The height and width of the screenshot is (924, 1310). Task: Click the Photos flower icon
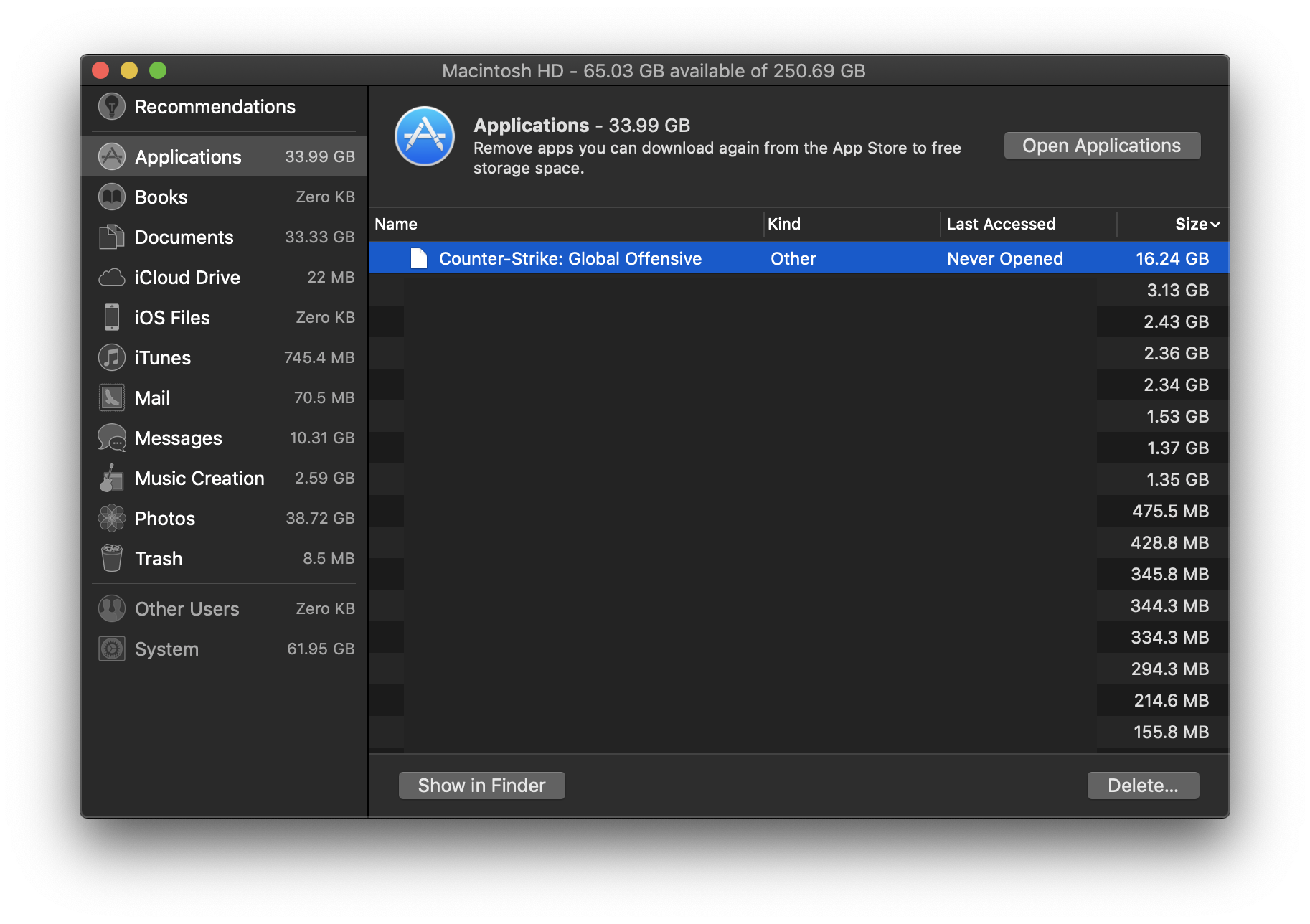click(111, 519)
